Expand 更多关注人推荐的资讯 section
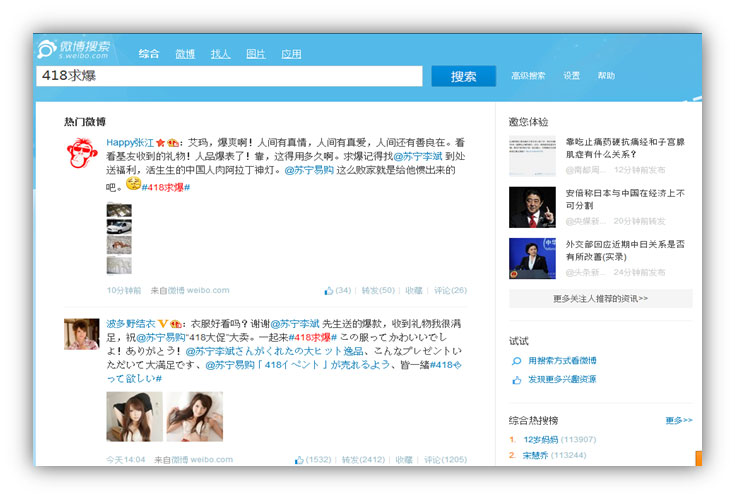This screenshot has height=499, width=735. tap(600, 298)
